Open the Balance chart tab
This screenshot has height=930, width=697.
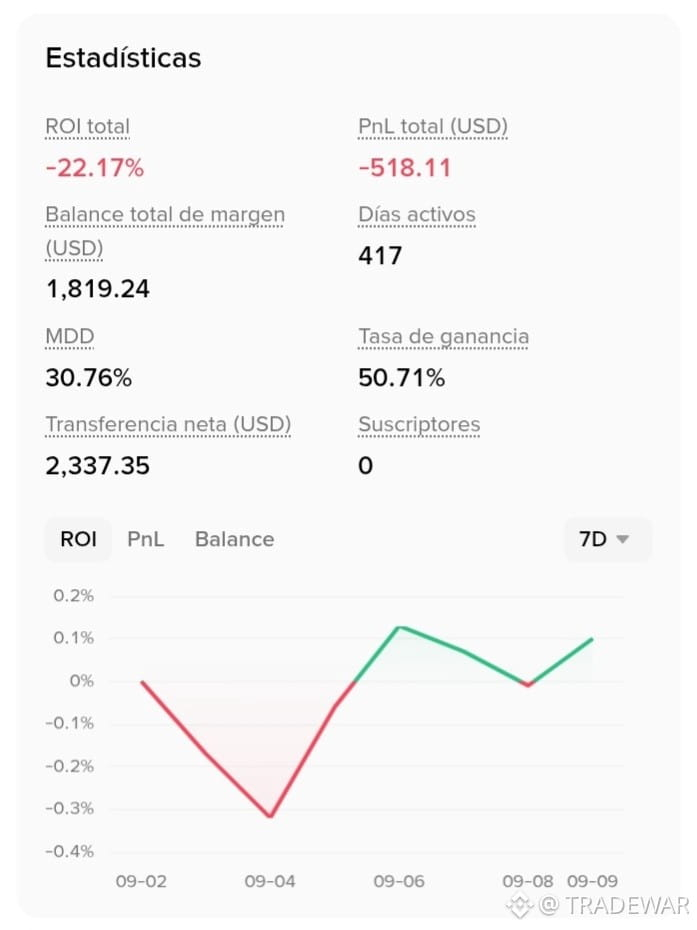tap(234, 539)
